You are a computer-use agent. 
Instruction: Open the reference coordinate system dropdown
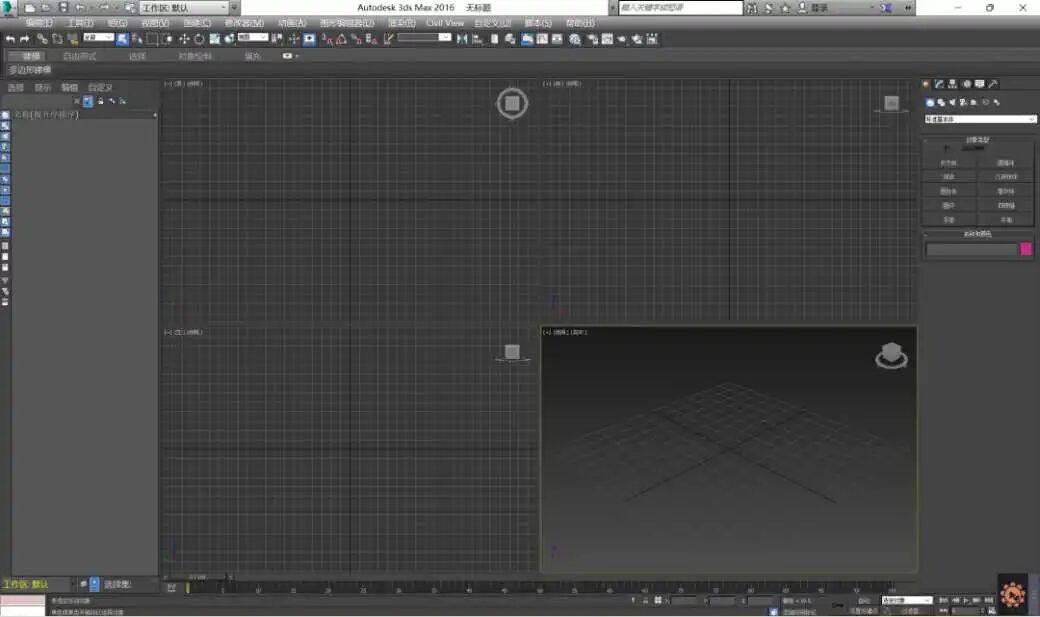pos(253,38)
